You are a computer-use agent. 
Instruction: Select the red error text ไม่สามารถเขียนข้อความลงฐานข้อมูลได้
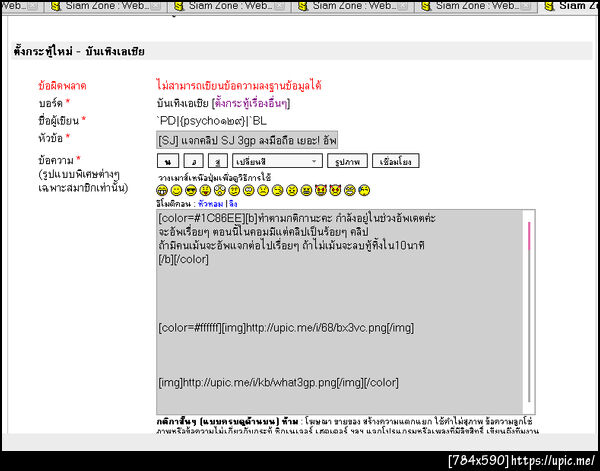[239, 85]
